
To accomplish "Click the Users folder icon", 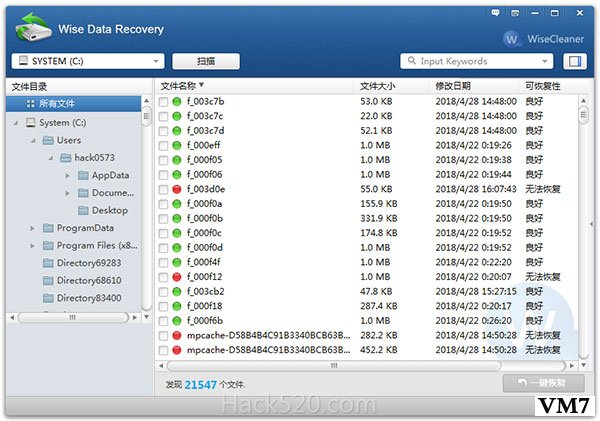I will (x=48, y=140).
